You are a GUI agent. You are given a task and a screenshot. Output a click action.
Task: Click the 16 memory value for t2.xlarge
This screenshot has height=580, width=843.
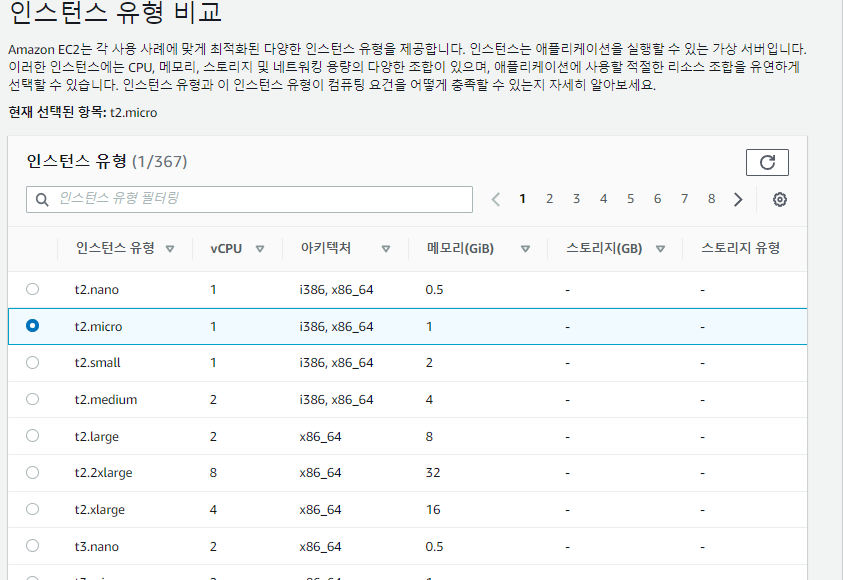click(433, 510)
